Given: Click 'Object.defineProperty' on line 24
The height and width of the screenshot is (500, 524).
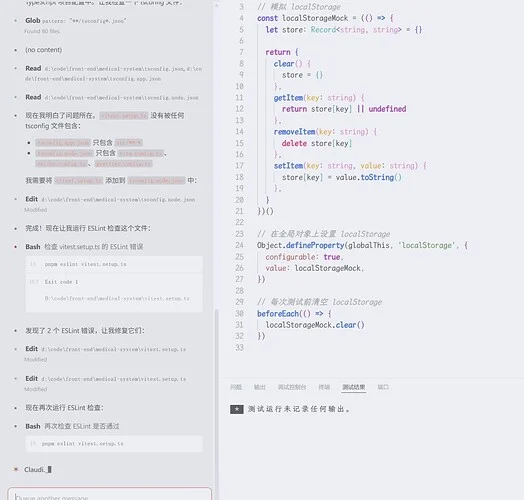Looking at the screenshot, I should 300,245.
